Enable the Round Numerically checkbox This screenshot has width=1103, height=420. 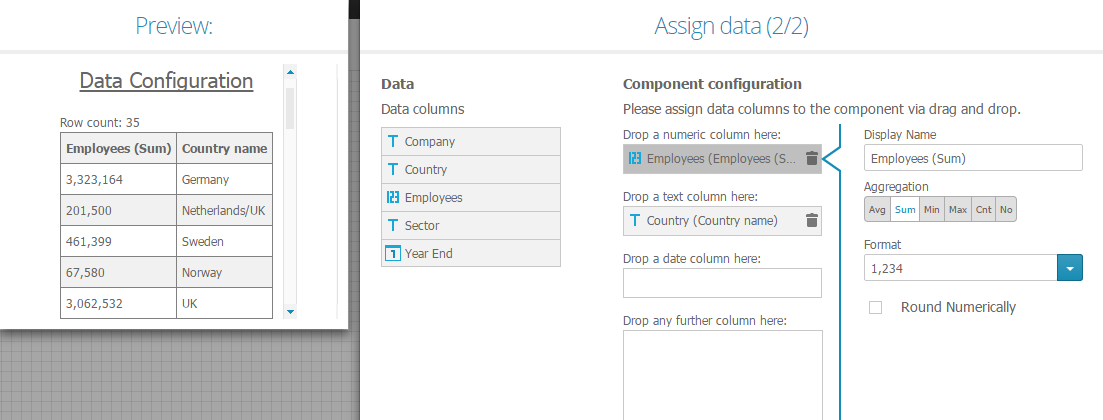876,308
